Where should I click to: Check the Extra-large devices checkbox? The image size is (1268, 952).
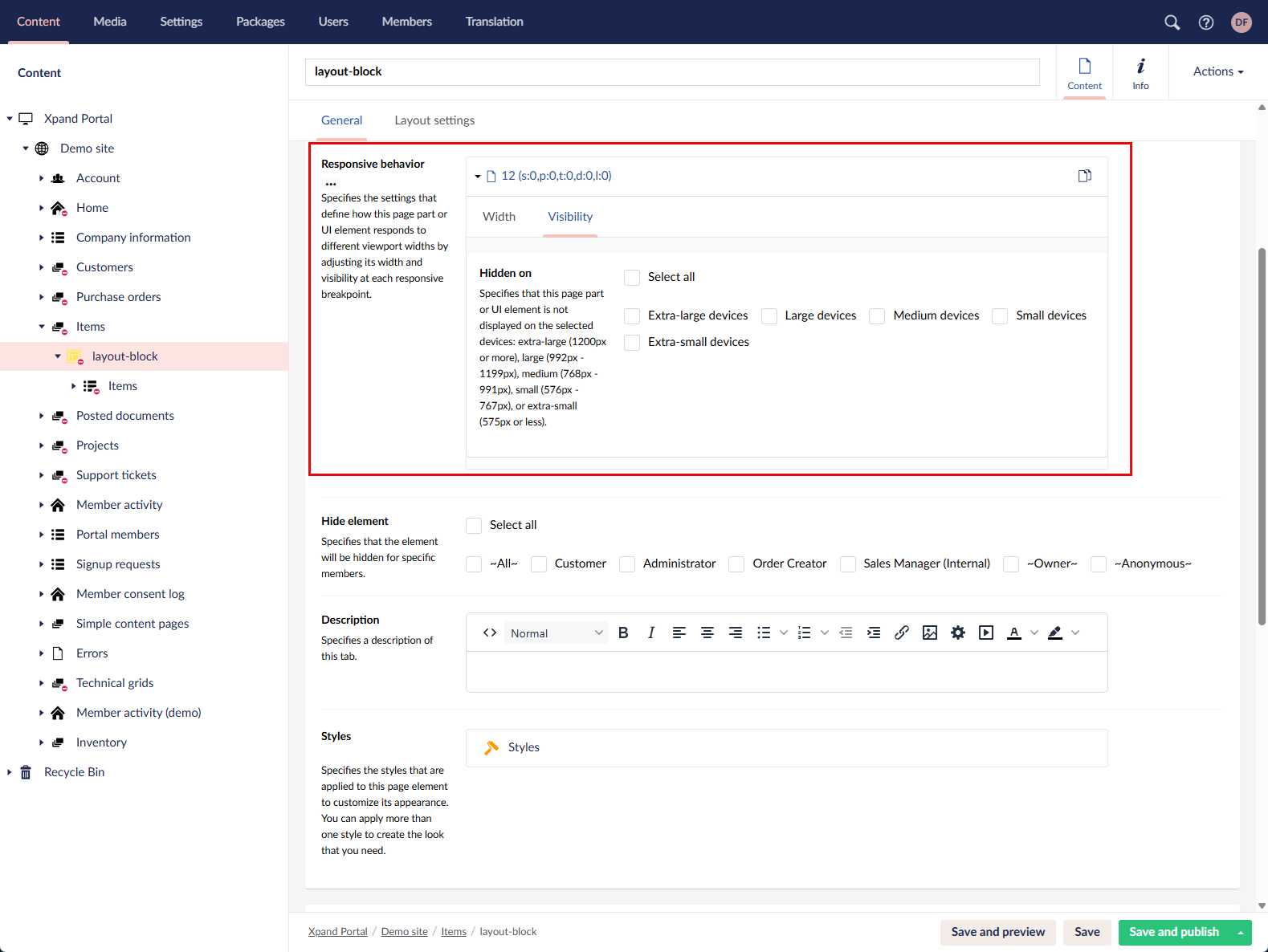pos(633,316)
